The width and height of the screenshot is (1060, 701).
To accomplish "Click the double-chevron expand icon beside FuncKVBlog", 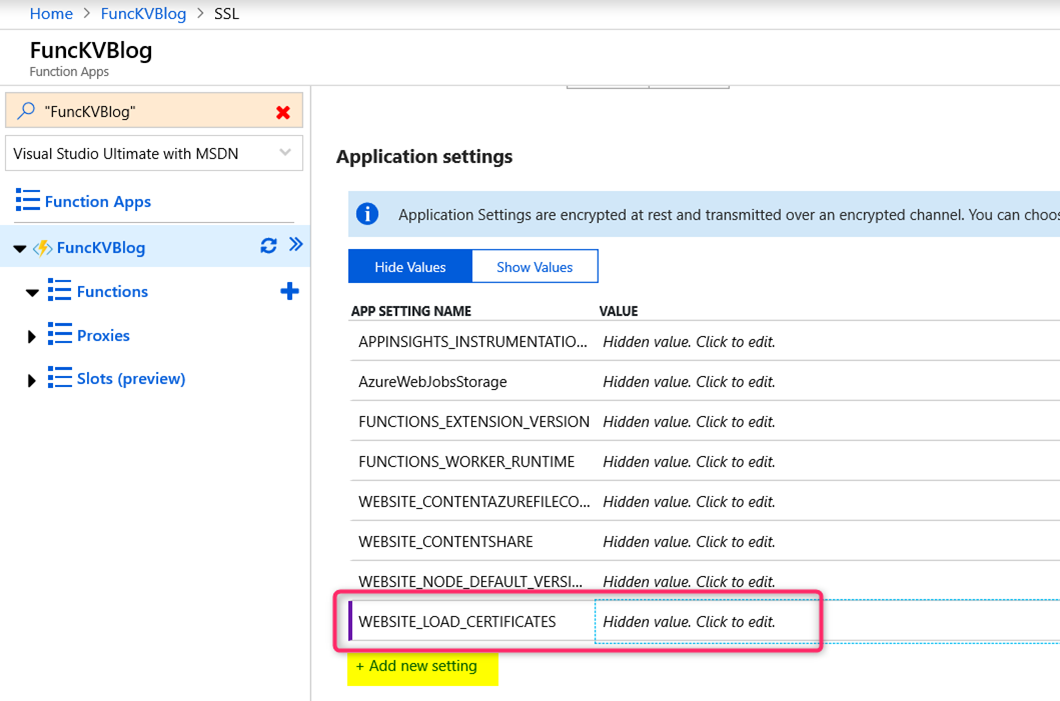I will click(x=296, y=244).
